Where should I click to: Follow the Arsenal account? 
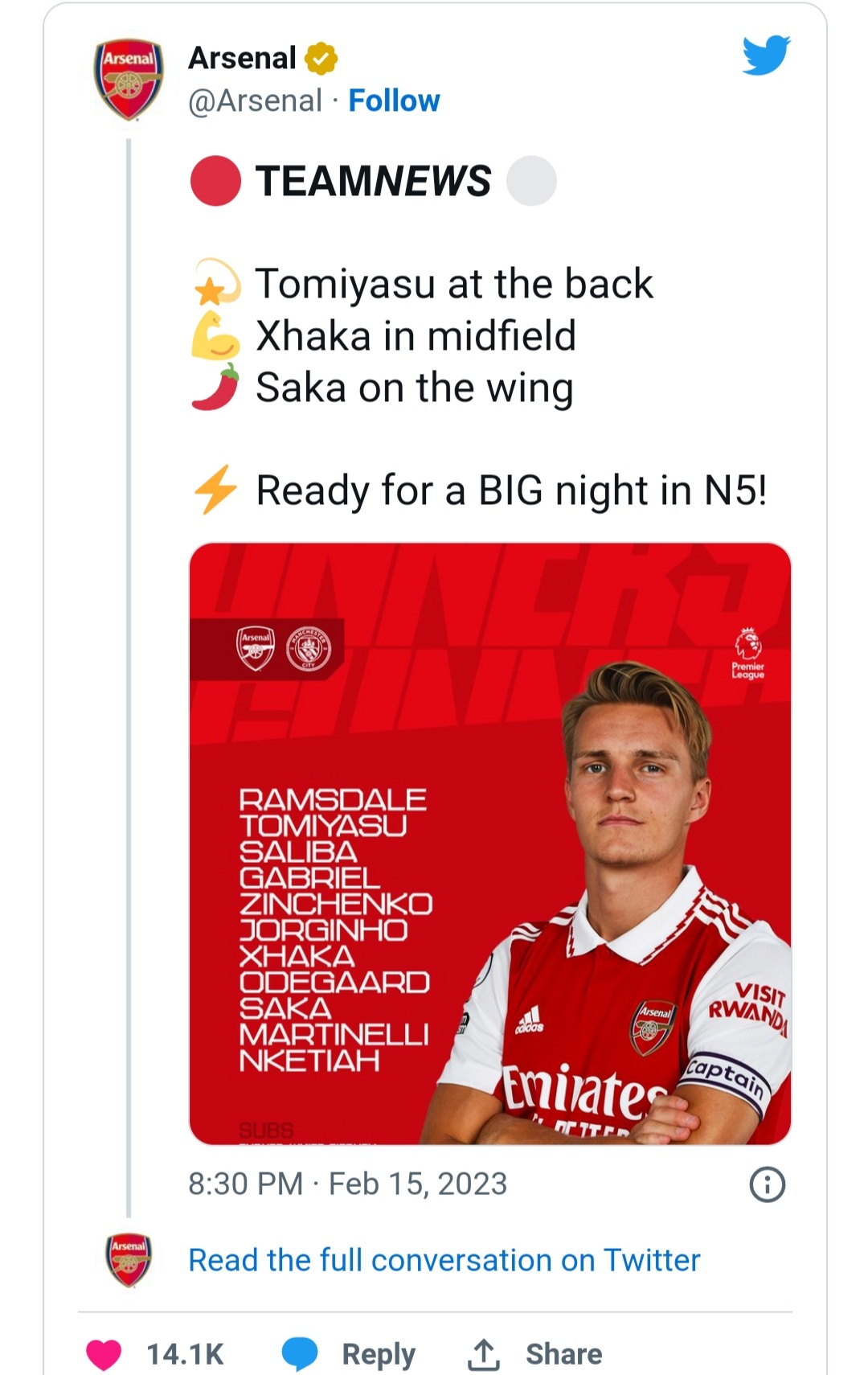pyautogui.click(x=394, y=101)
